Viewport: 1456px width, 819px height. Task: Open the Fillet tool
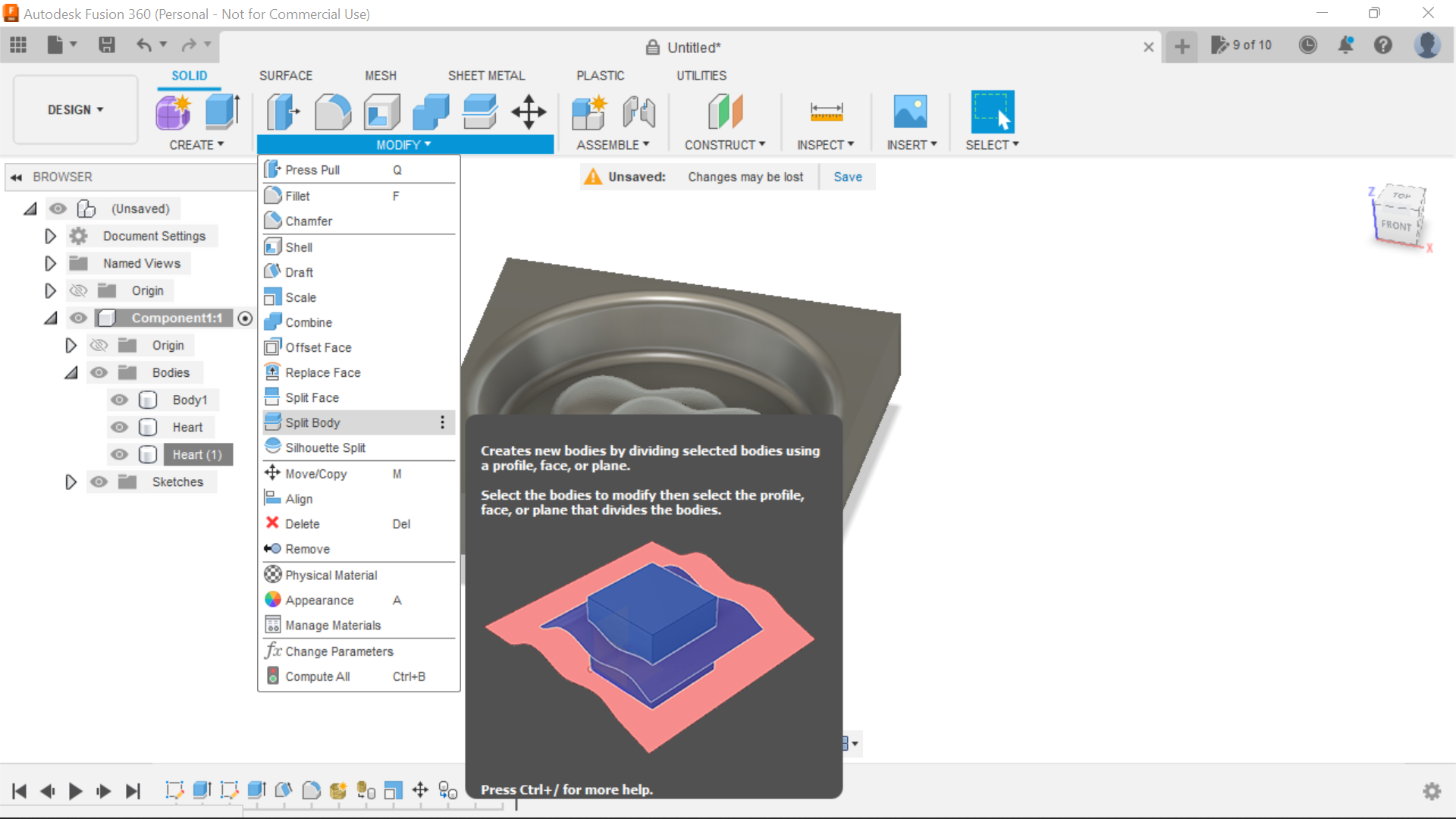pos(297,196)
